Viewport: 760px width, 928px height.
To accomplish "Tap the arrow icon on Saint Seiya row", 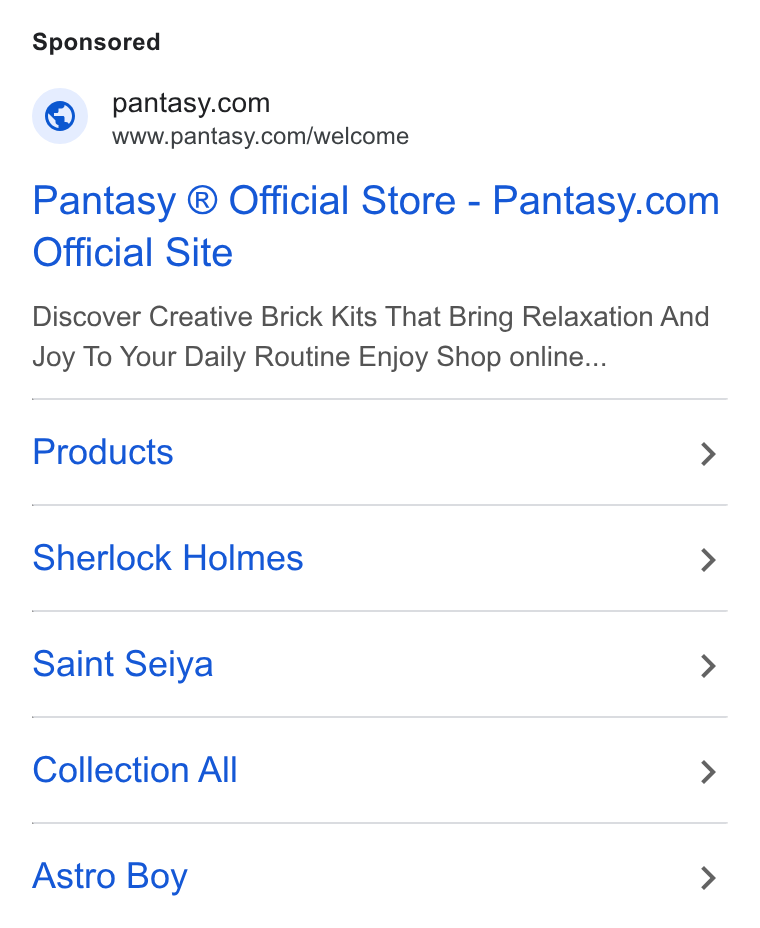I will (708, 666).
